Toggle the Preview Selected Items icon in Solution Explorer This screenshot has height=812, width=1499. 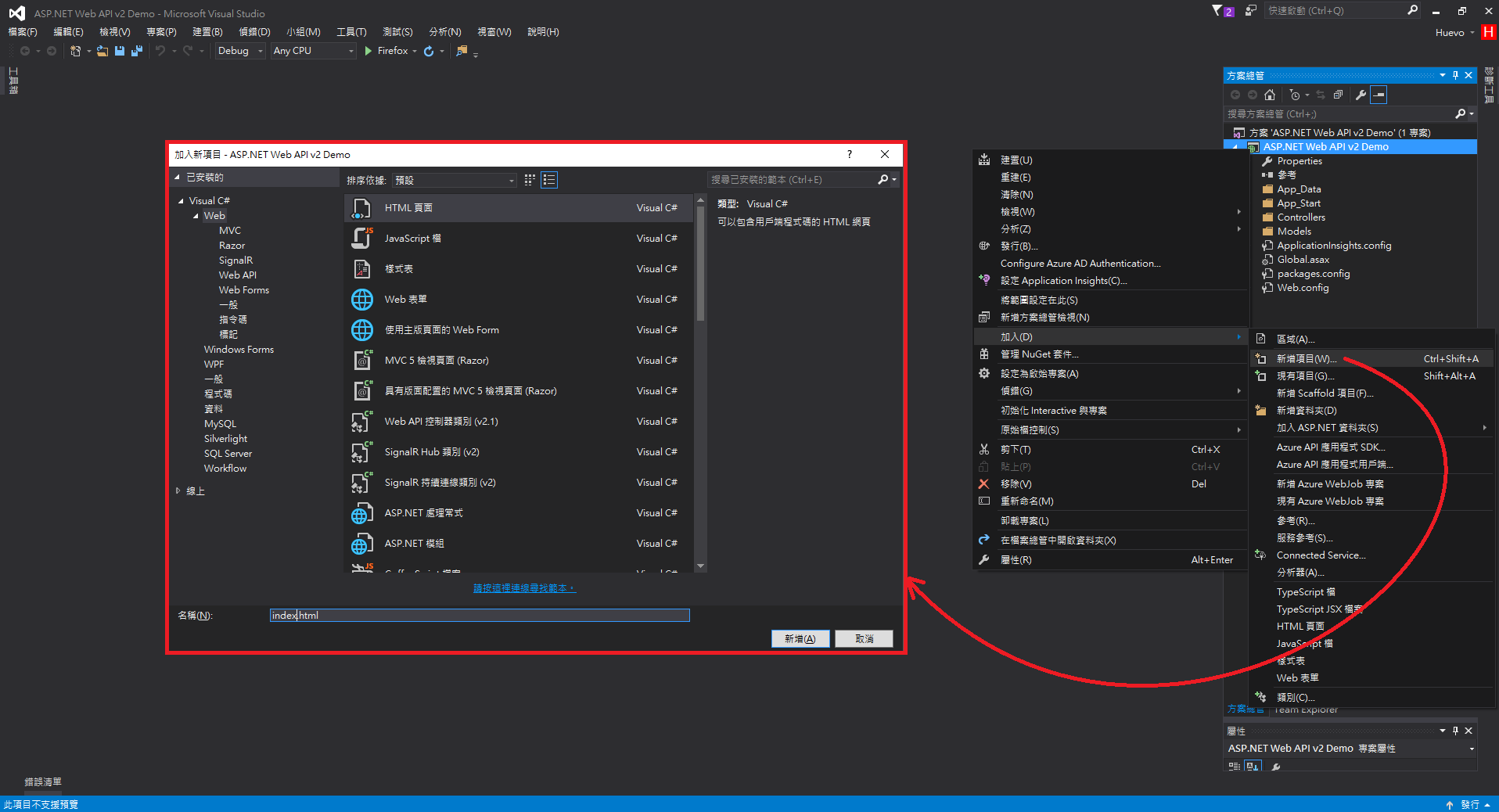coord(1379,95)
